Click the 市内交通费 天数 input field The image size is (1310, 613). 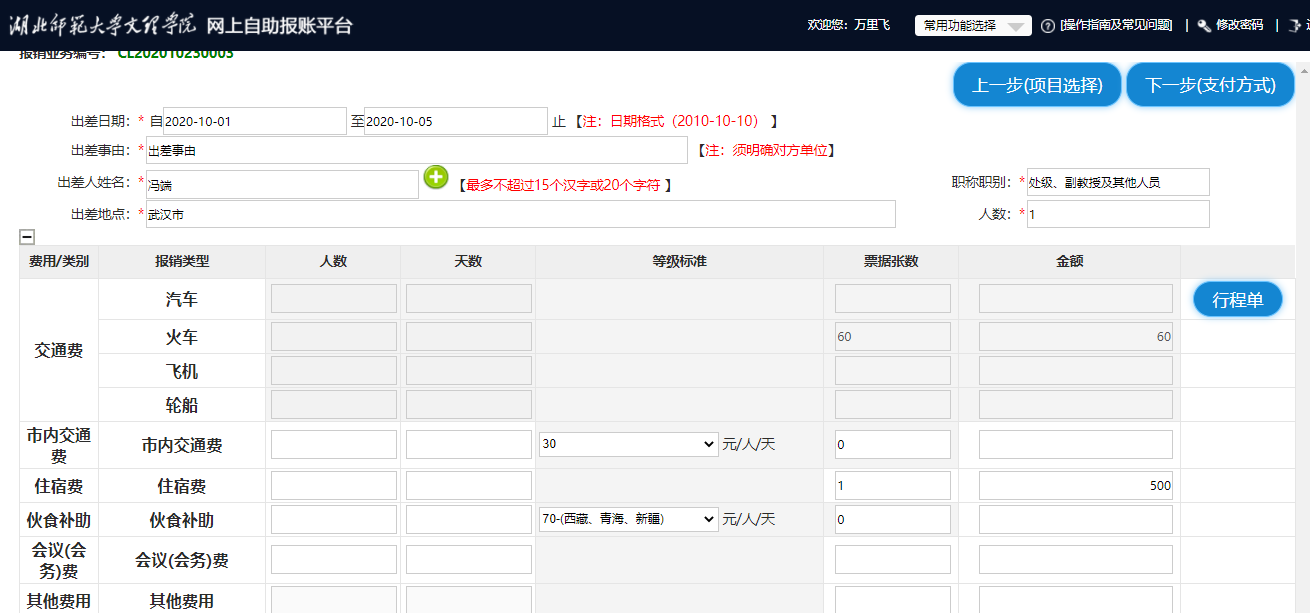(468, 445)
